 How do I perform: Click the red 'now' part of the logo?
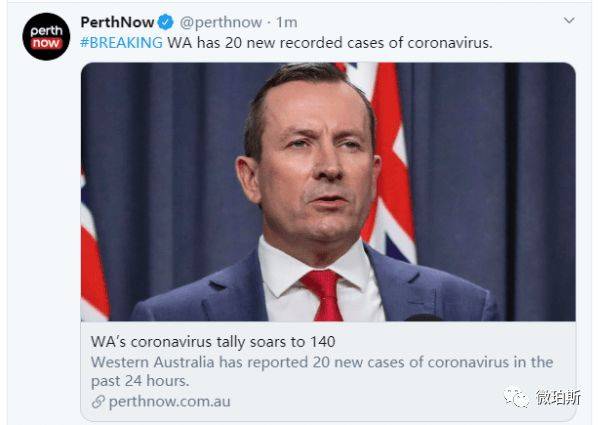coord(46,43)
